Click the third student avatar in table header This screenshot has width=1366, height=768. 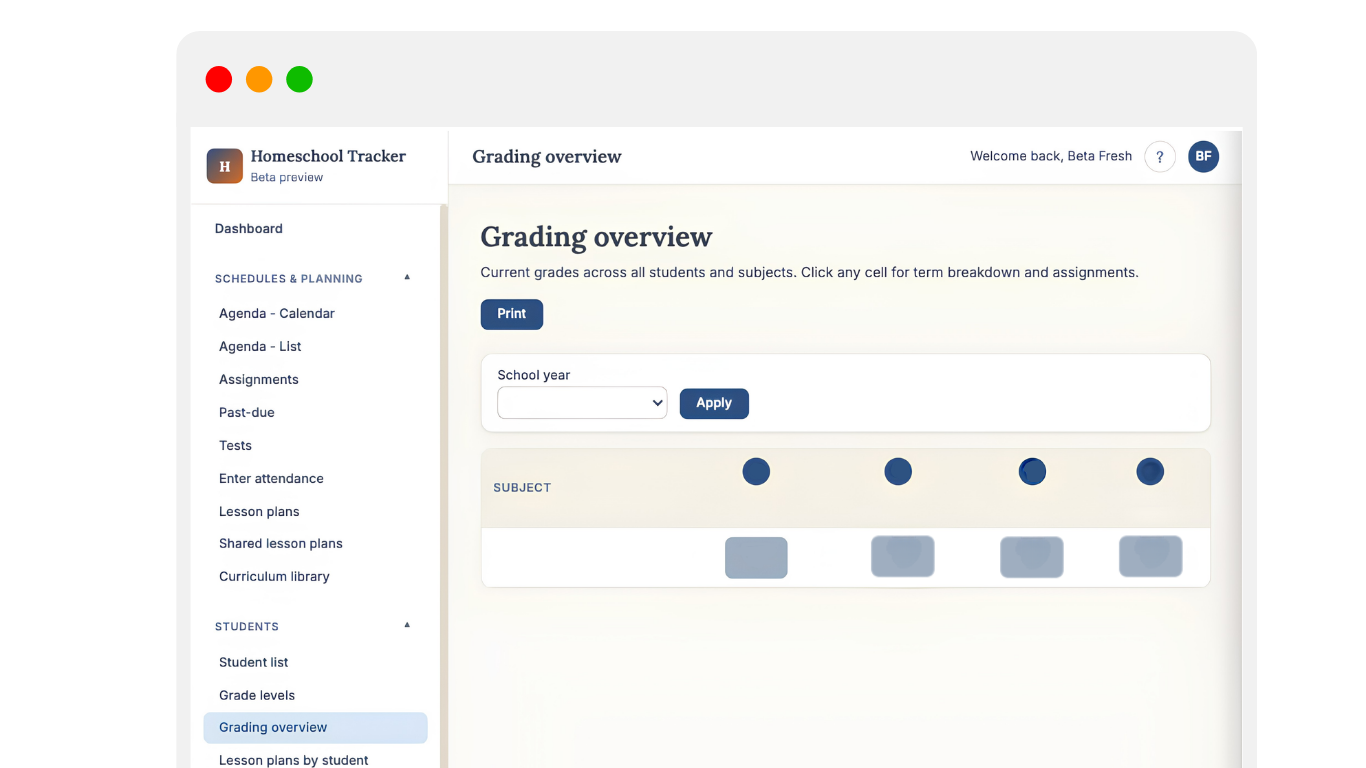[1032, 472]
